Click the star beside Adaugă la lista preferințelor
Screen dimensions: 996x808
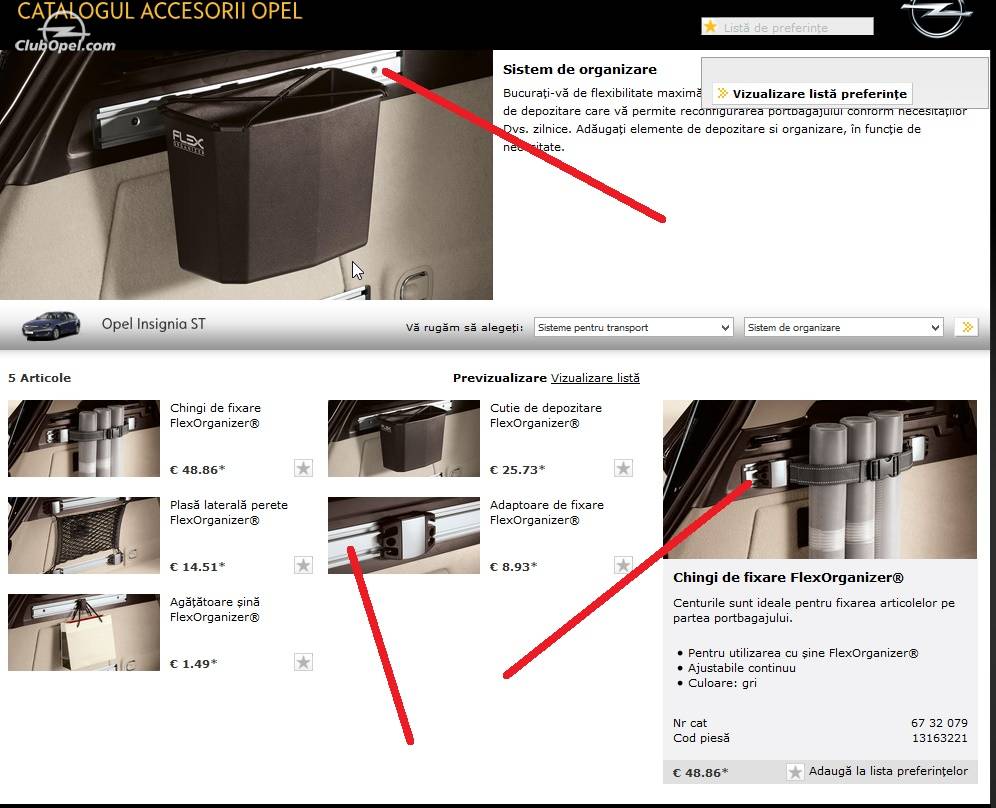795,772
